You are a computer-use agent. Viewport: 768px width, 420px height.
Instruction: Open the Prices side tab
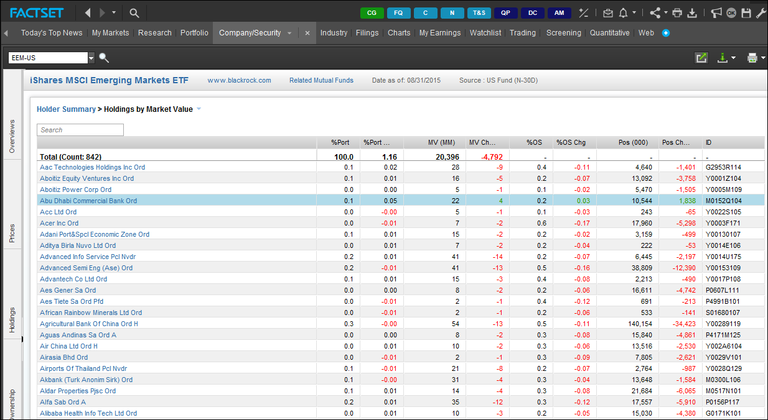click(x=12, y=233)
